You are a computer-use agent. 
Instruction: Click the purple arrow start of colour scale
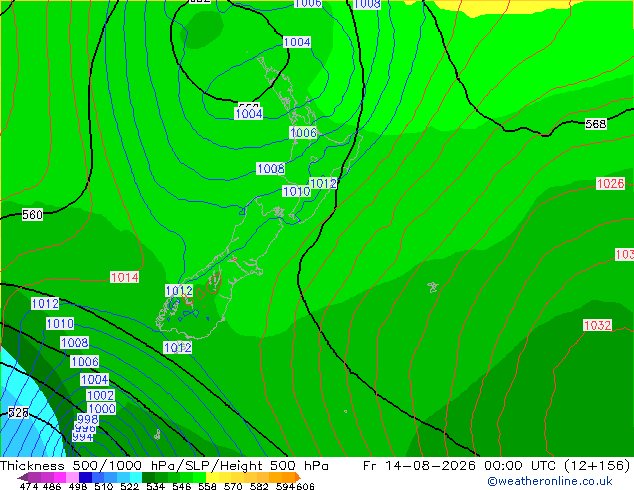point(22,477)
